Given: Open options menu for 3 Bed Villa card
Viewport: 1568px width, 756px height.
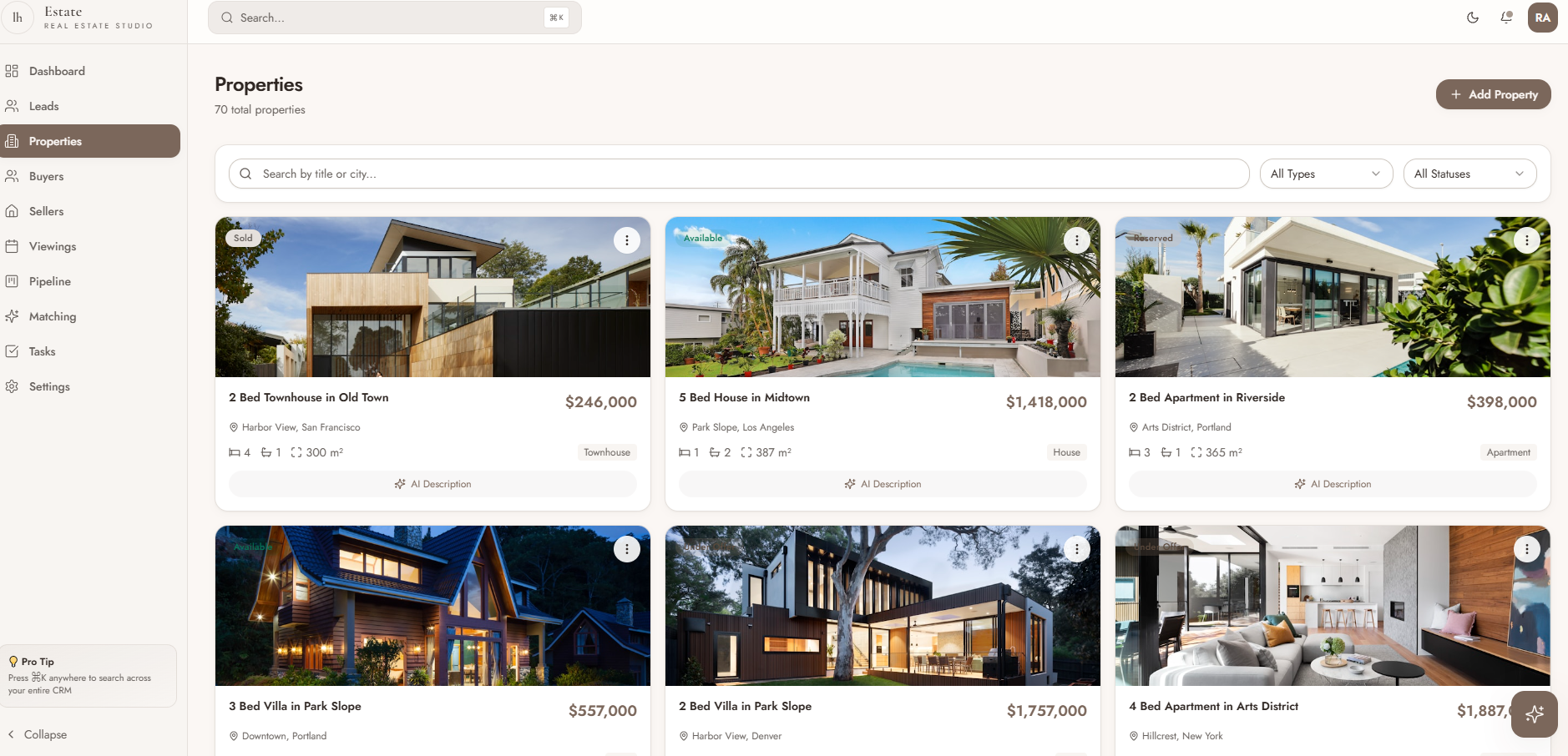Looking at the screenshot, I should coord(627,549).
